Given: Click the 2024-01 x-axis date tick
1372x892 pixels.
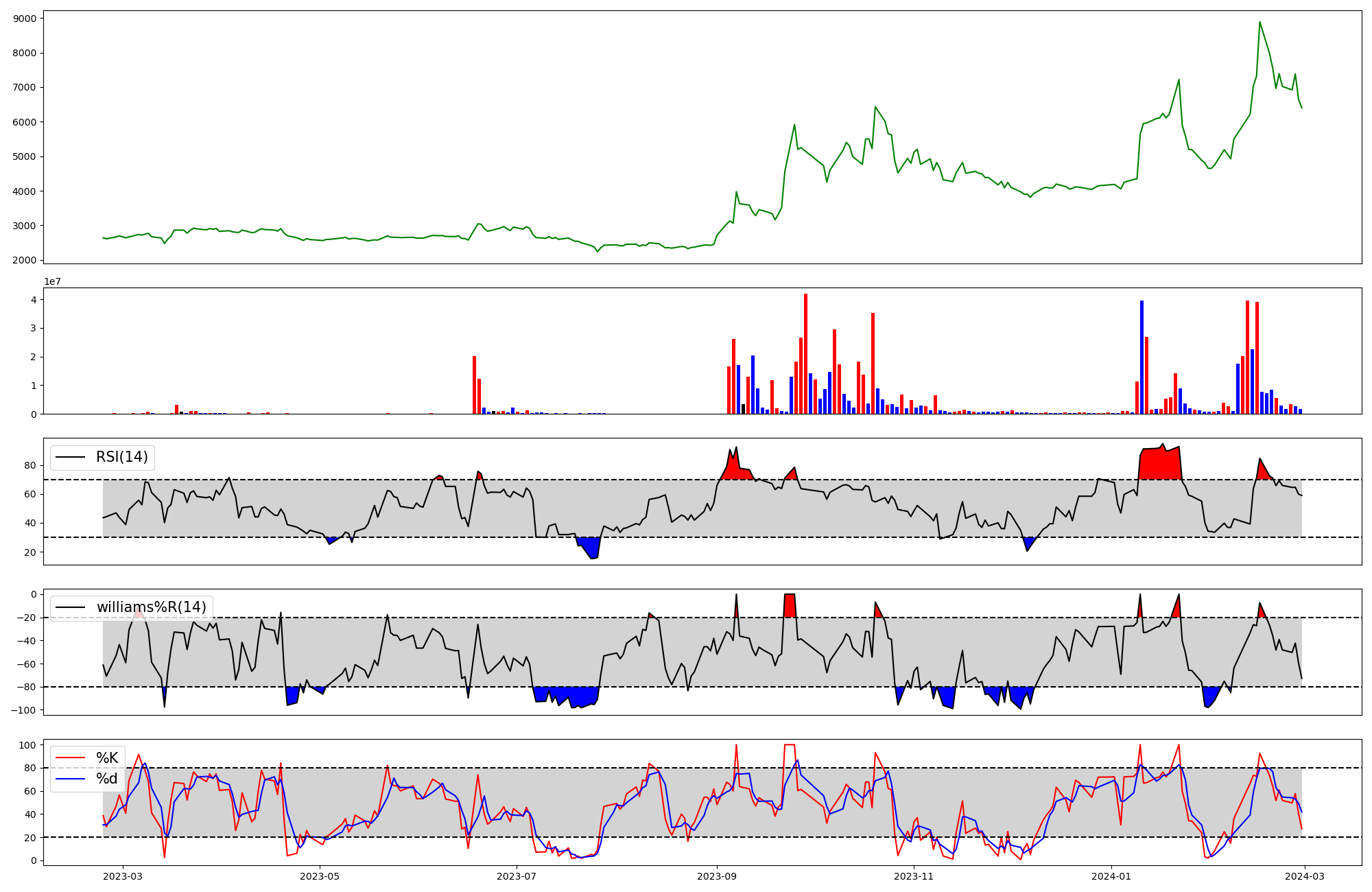Looking at the screenshot, I should [1111, 876].
